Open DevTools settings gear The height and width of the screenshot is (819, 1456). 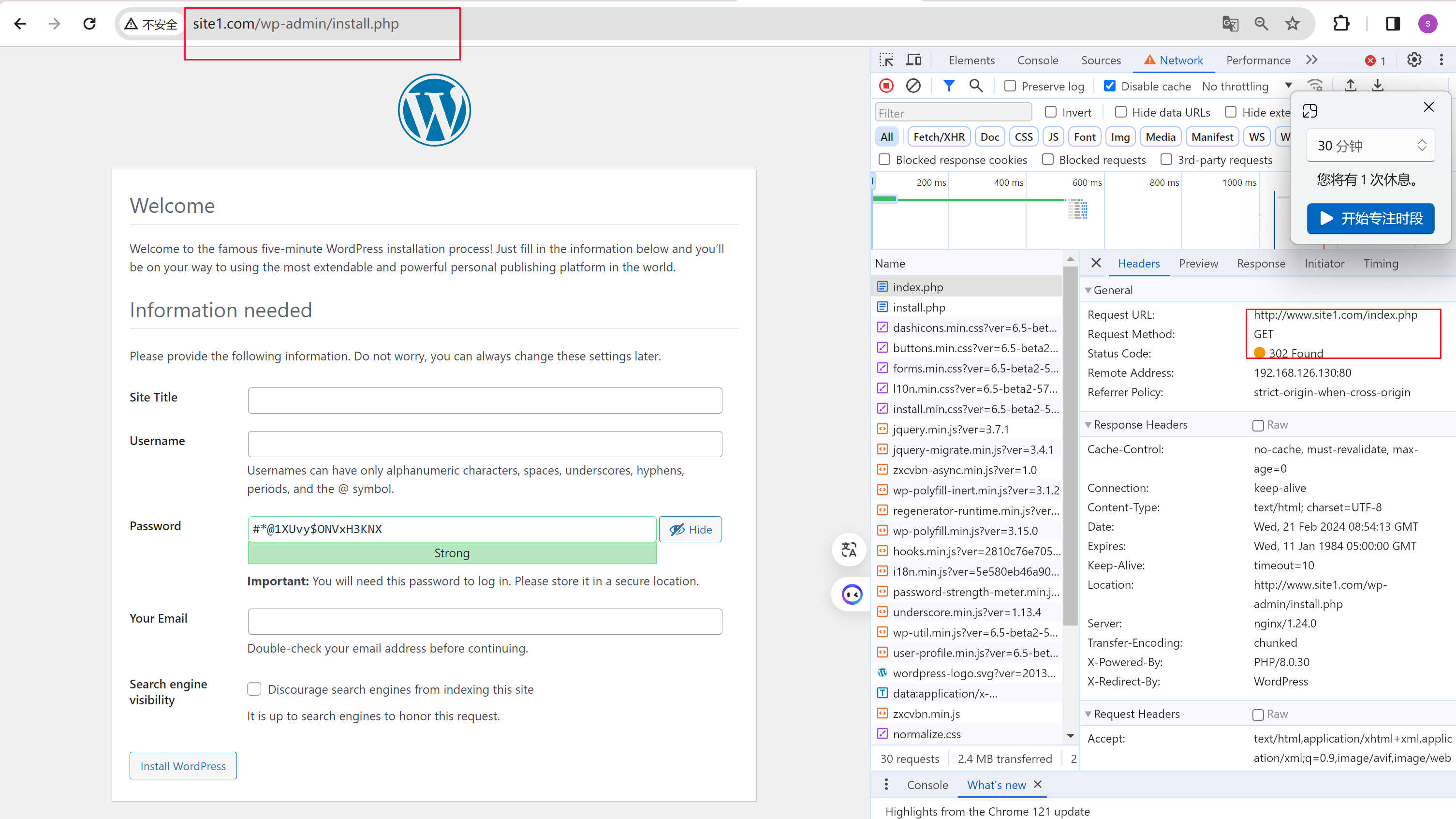(1413, 60)
